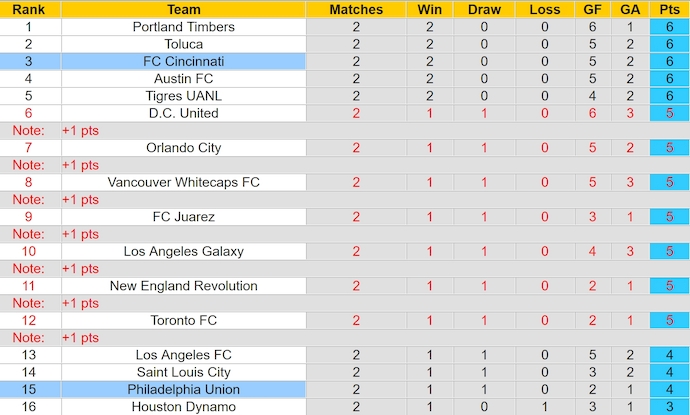The height and width of the screenshot is (415, 690).
Task: Select the highlighted FC Cincinnati row
Action: point(184,61)
